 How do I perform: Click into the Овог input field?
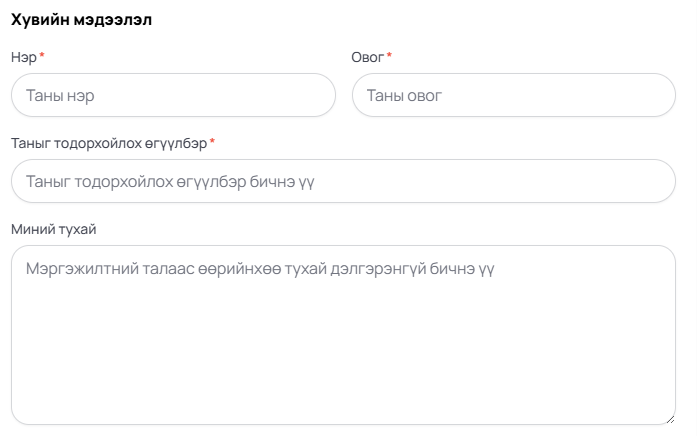point(514,95)
